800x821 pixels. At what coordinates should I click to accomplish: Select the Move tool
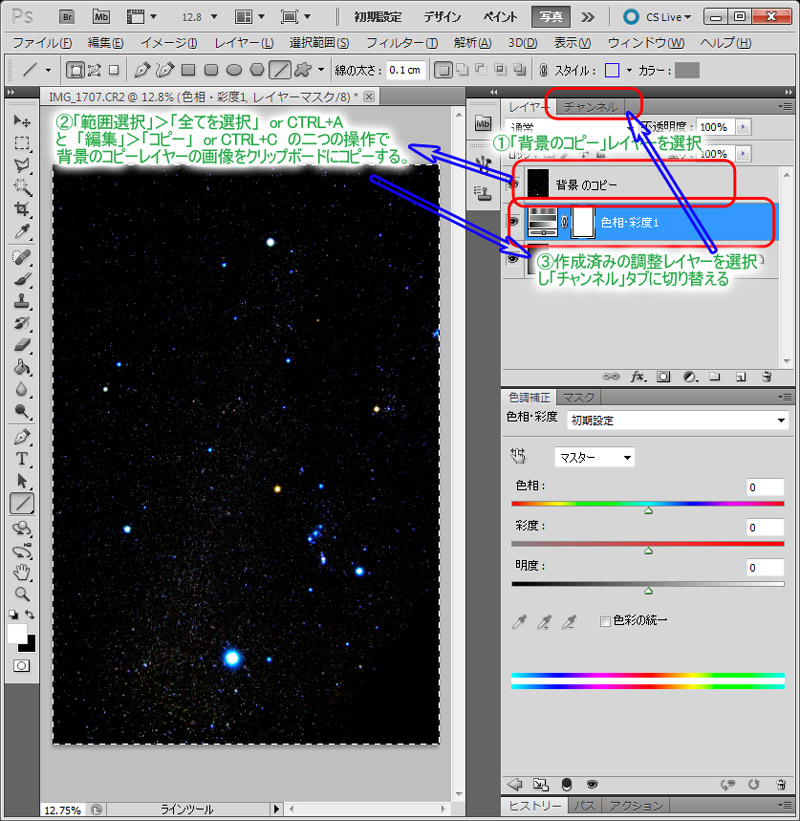21,121
